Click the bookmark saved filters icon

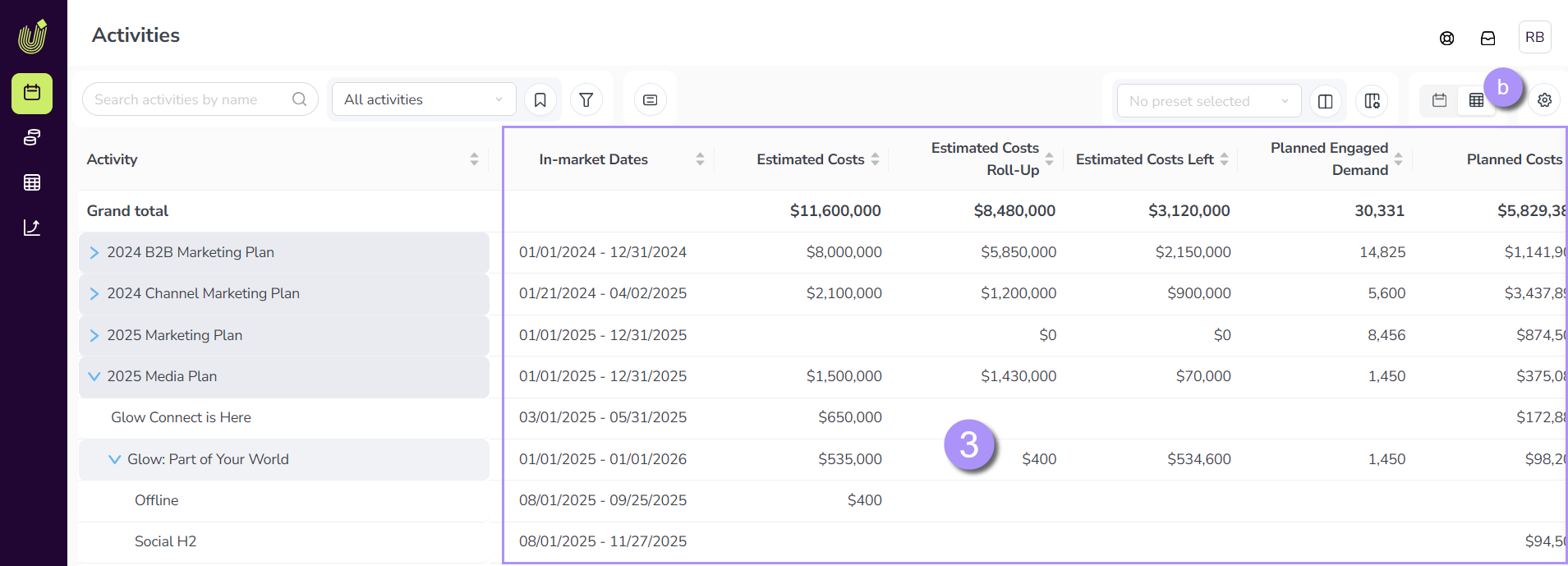pos(540,100)
